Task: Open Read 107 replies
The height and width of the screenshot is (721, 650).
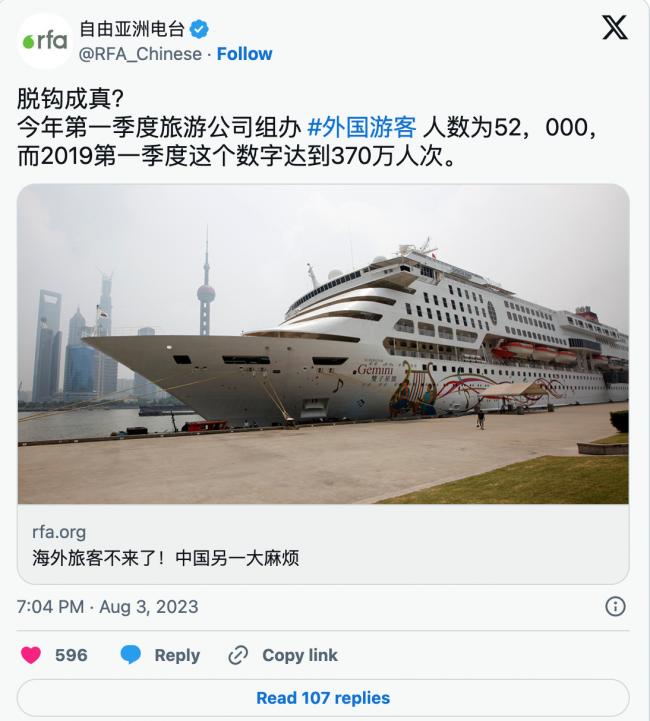Action: (x=323, y=698)
